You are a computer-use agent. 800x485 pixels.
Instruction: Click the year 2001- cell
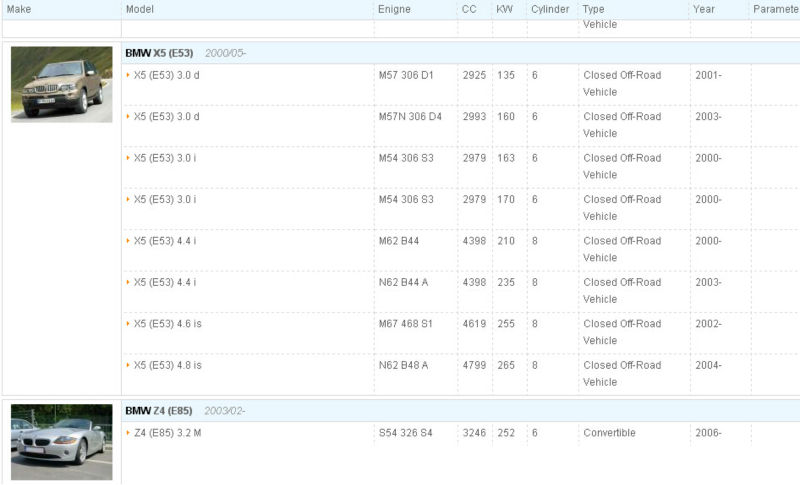tap(708, 75)
